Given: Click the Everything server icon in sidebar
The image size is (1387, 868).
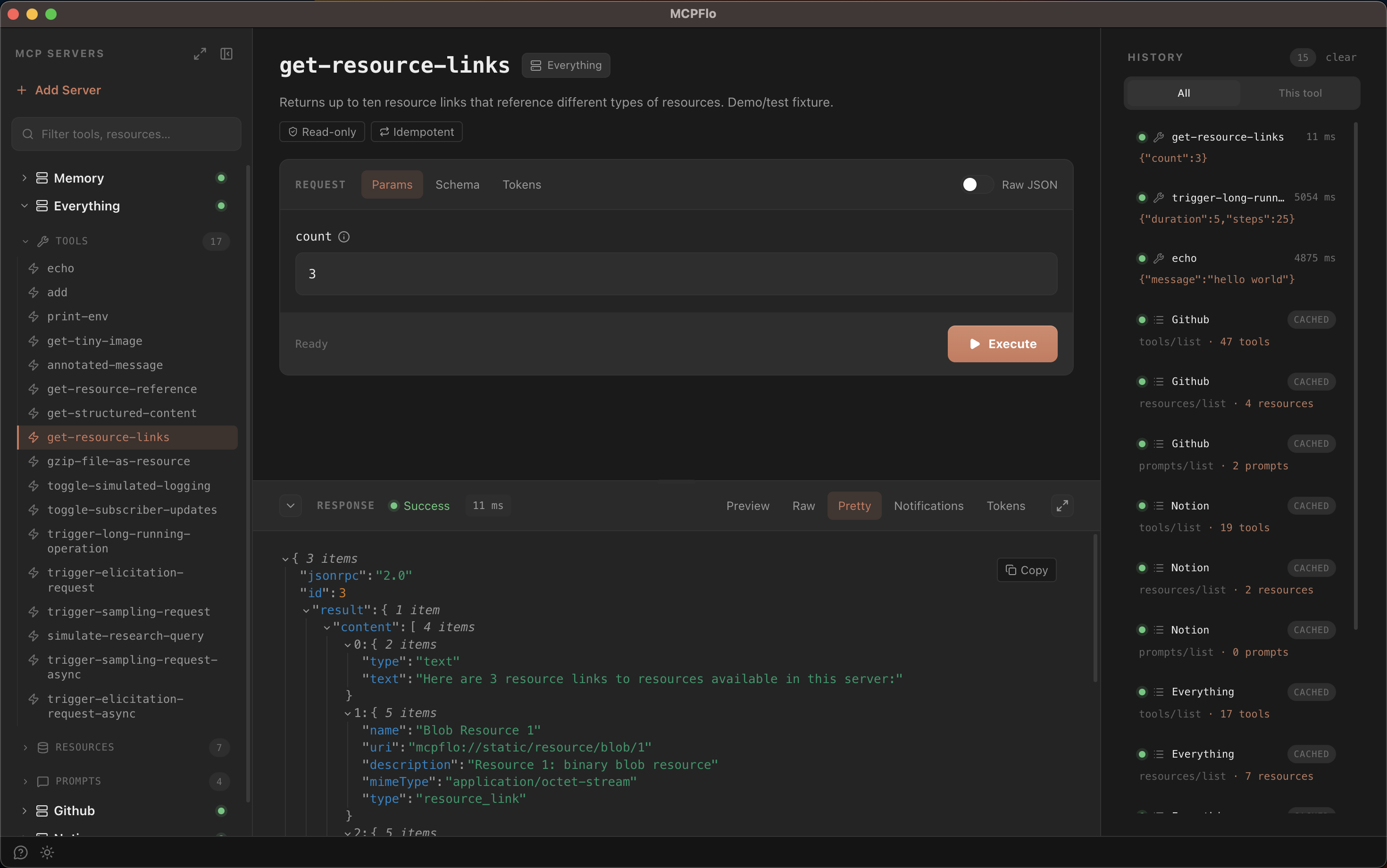Looking at the screenshot, I should pyautogui.click(x=42, y=206).
